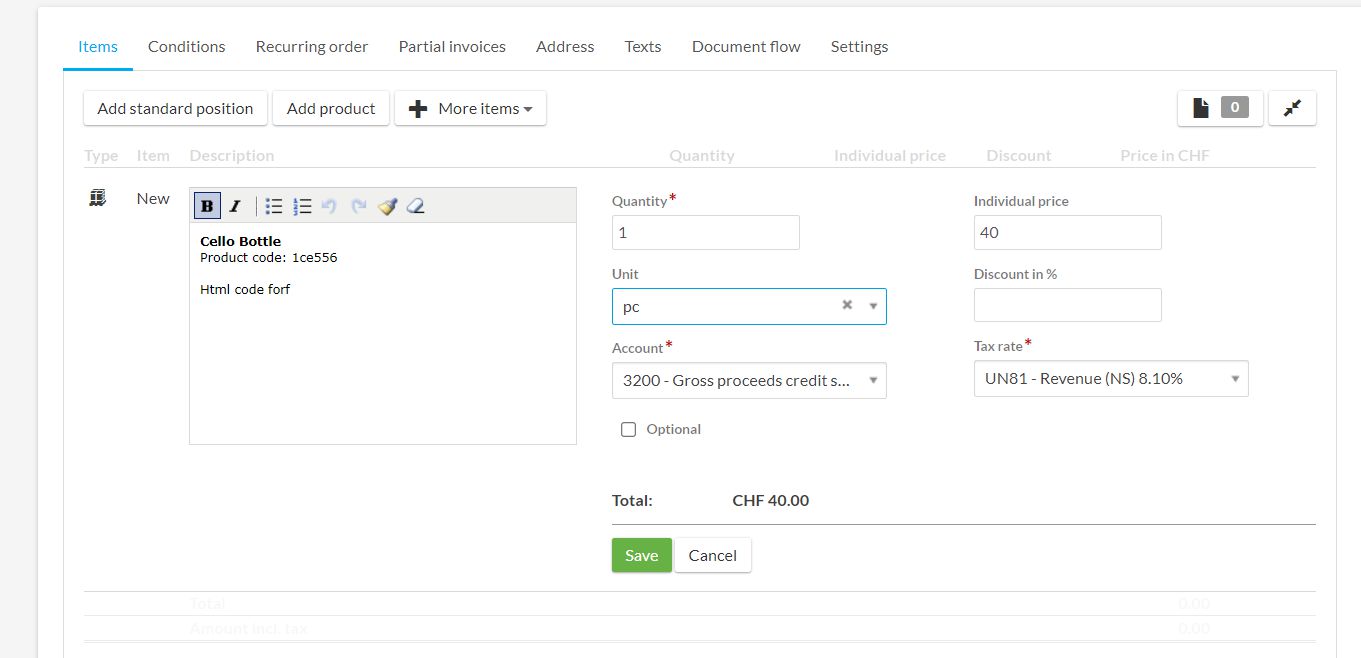Open the Partial invoices tab
The height and width of the screenshot is (658, 1361).
452,46
